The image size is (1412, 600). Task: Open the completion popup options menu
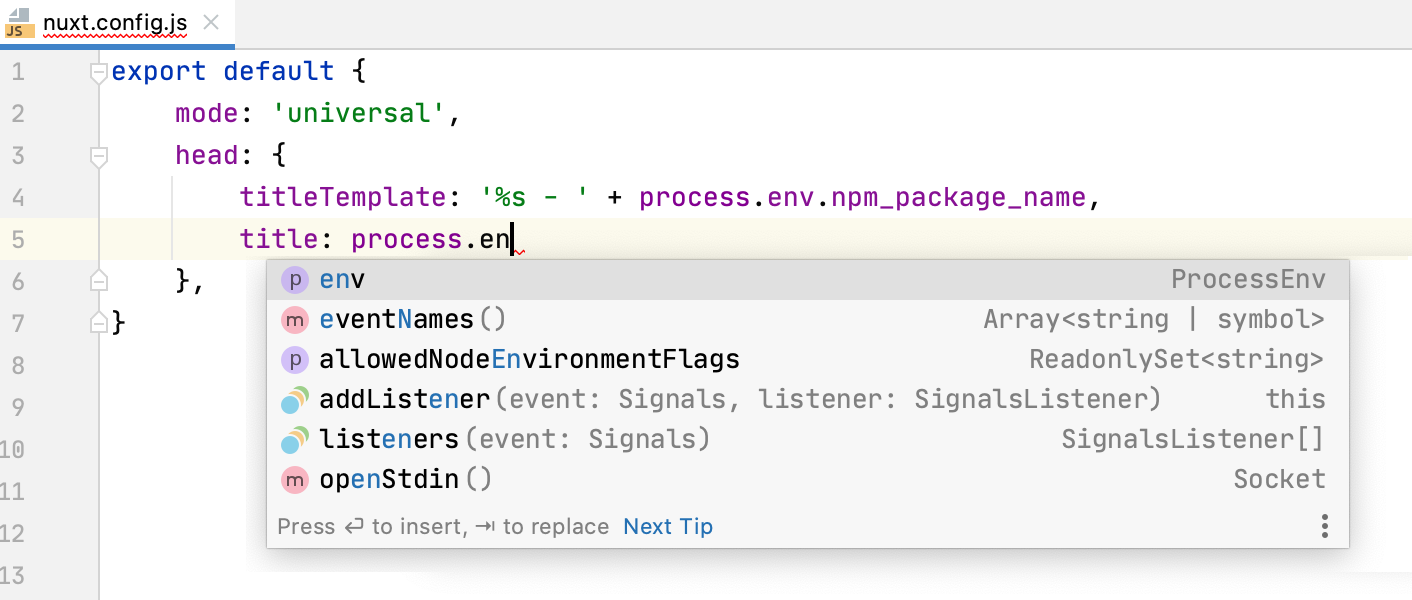(1324, 525)
